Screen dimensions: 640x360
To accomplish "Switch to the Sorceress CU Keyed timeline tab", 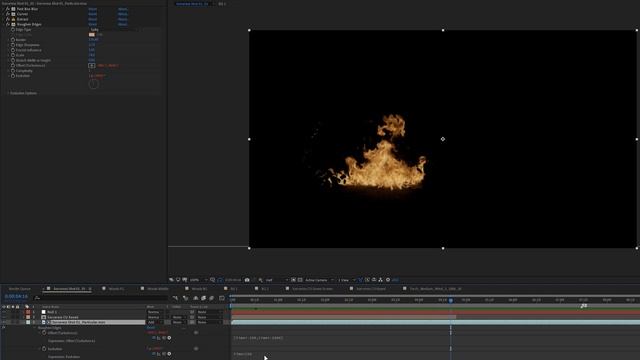I will [x=371, y=289].
